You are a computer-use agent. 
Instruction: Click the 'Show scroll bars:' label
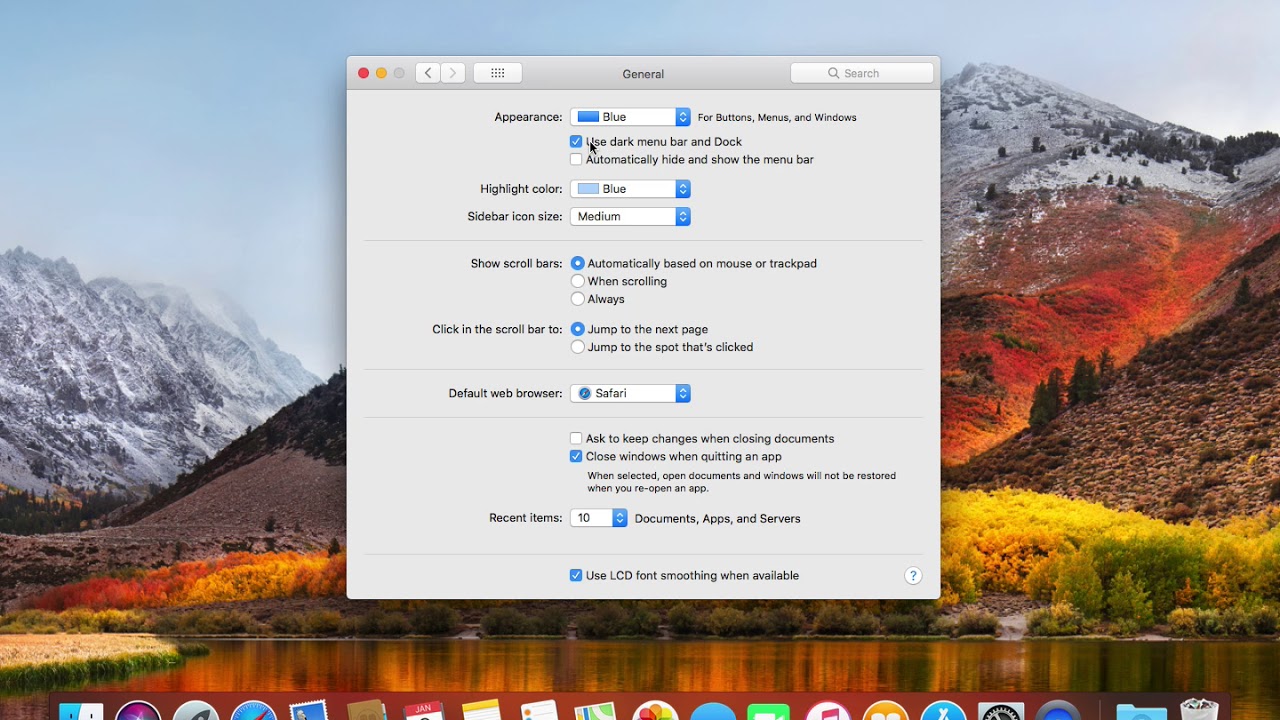click(516, 264)
